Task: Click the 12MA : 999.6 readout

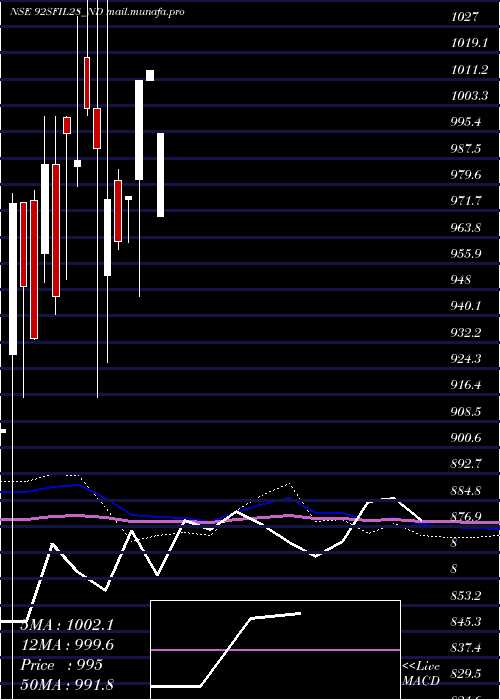Action: pyautogui.click(x=67, y=645)
